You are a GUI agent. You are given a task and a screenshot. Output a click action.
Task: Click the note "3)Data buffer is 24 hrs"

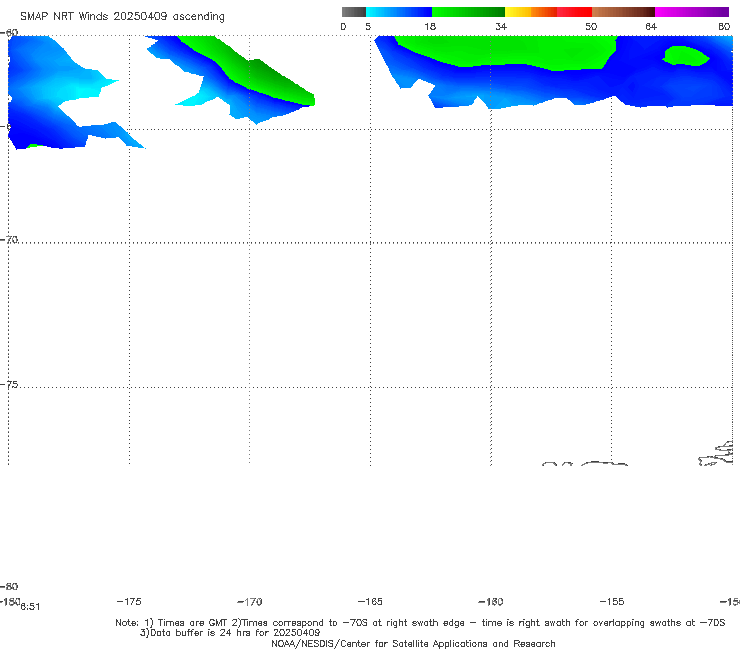tap(230, 633)
